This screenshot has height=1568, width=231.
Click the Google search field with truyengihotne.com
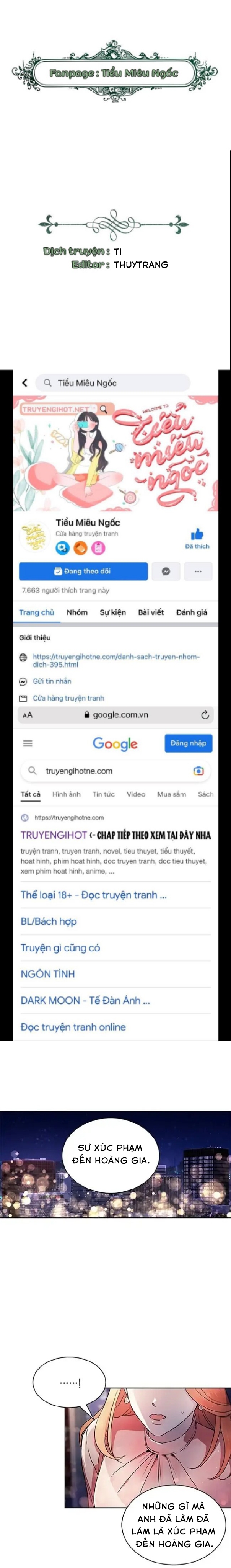tap(115, 771)
